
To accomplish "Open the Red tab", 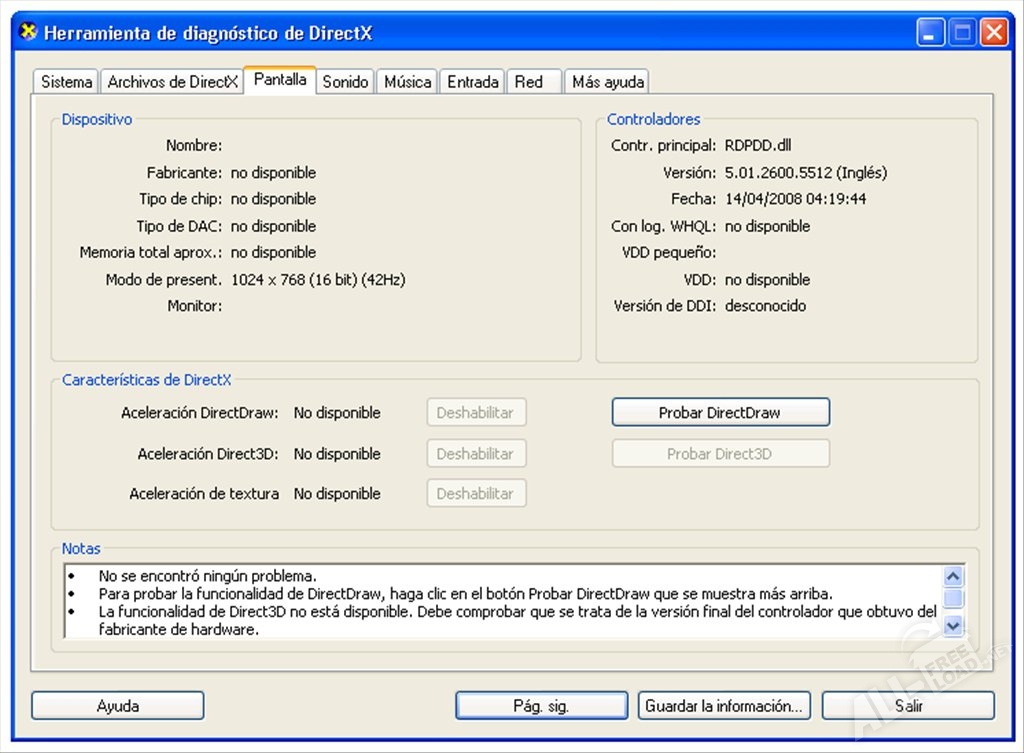I will pyautogui.click(x=529, y=82).
